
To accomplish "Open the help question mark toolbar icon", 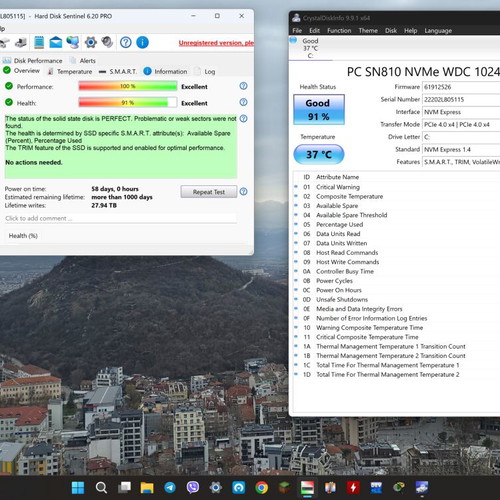I will point(126,43).
